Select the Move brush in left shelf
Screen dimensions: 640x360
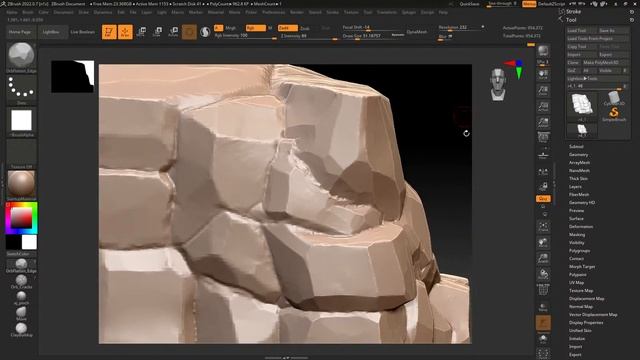click(21, 313)
